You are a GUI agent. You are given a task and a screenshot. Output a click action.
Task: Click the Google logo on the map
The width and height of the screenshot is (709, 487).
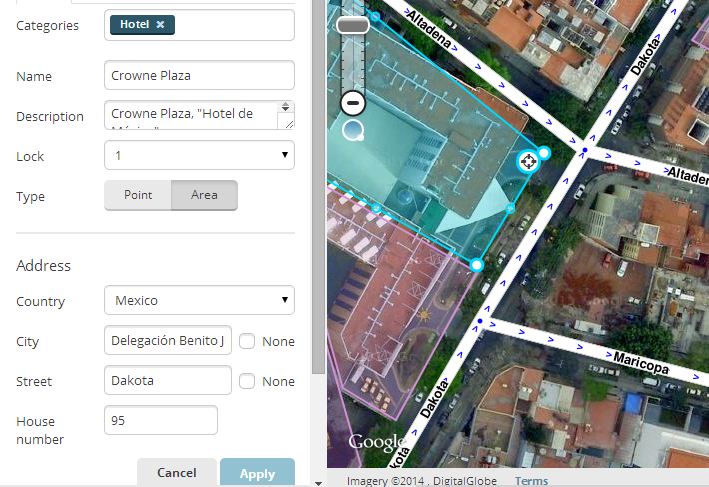[376, 442]
